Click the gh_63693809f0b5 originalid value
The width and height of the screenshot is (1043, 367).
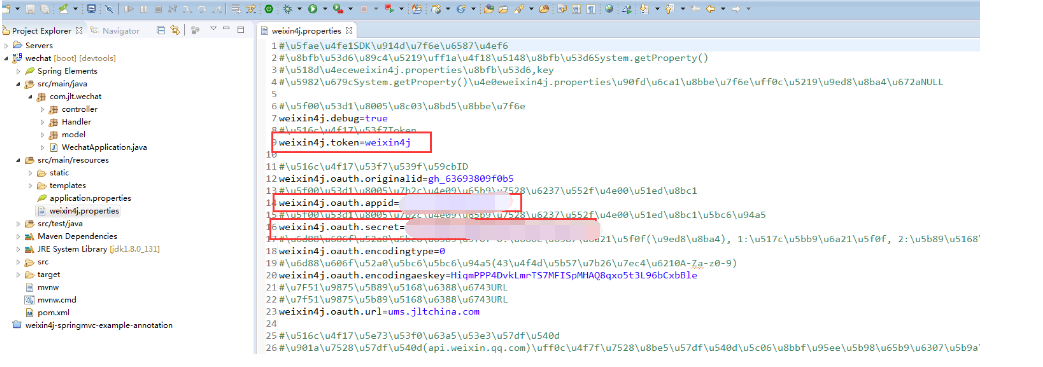tap(471, 179)
